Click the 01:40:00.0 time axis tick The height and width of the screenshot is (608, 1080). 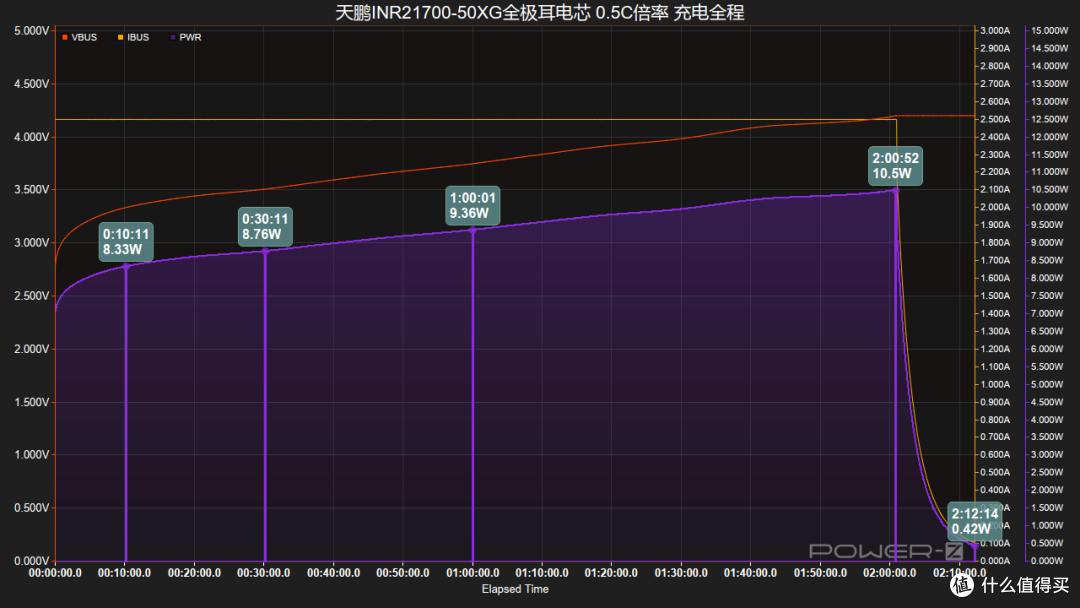click(x=750, y=573)
